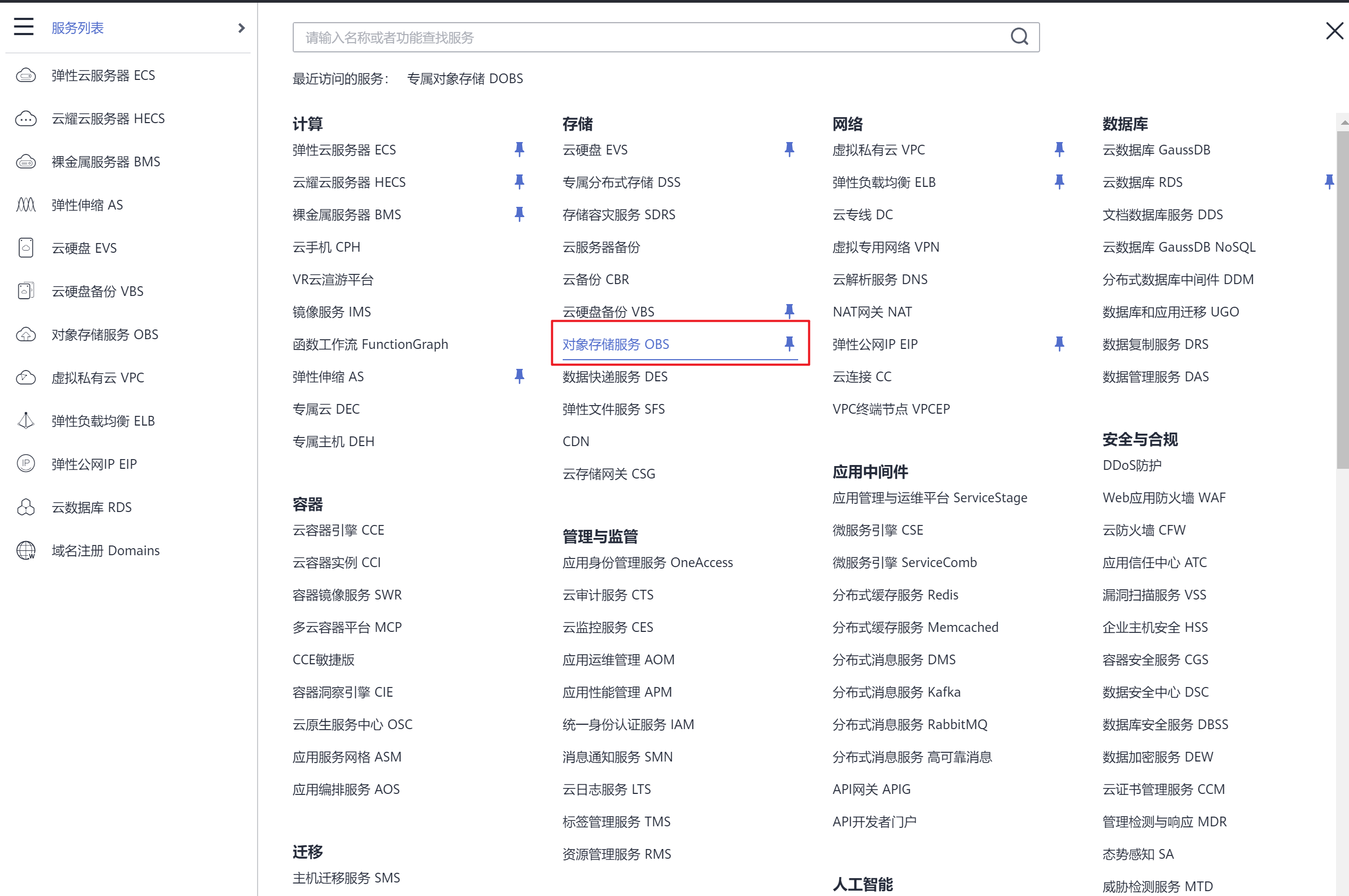Click sidebar 裸金属服务器 BMS icon
Viewport: 1349px width, 896px height.
pyautogui.click(x=26, y=161)
